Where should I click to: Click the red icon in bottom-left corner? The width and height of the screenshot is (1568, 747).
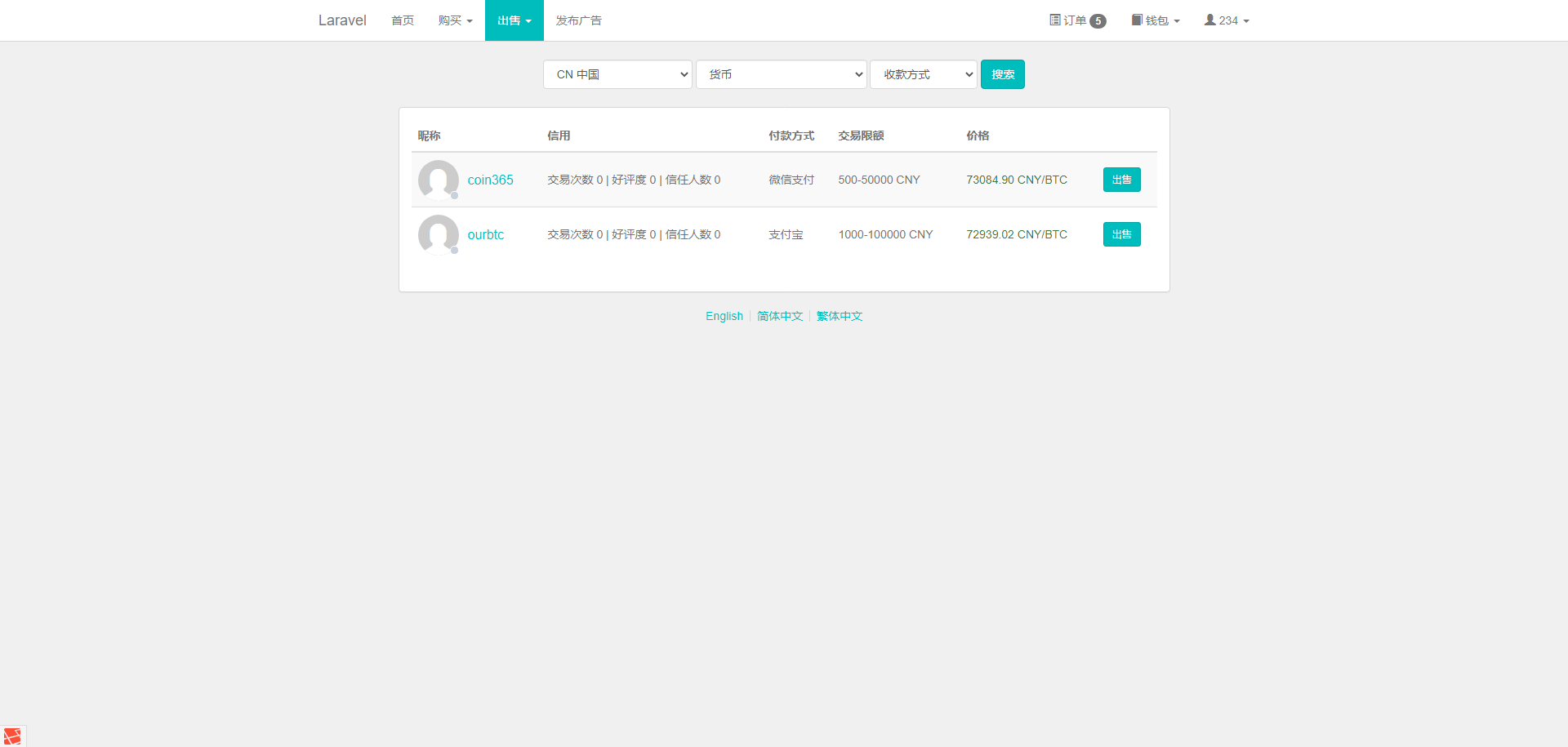point(12,736)
